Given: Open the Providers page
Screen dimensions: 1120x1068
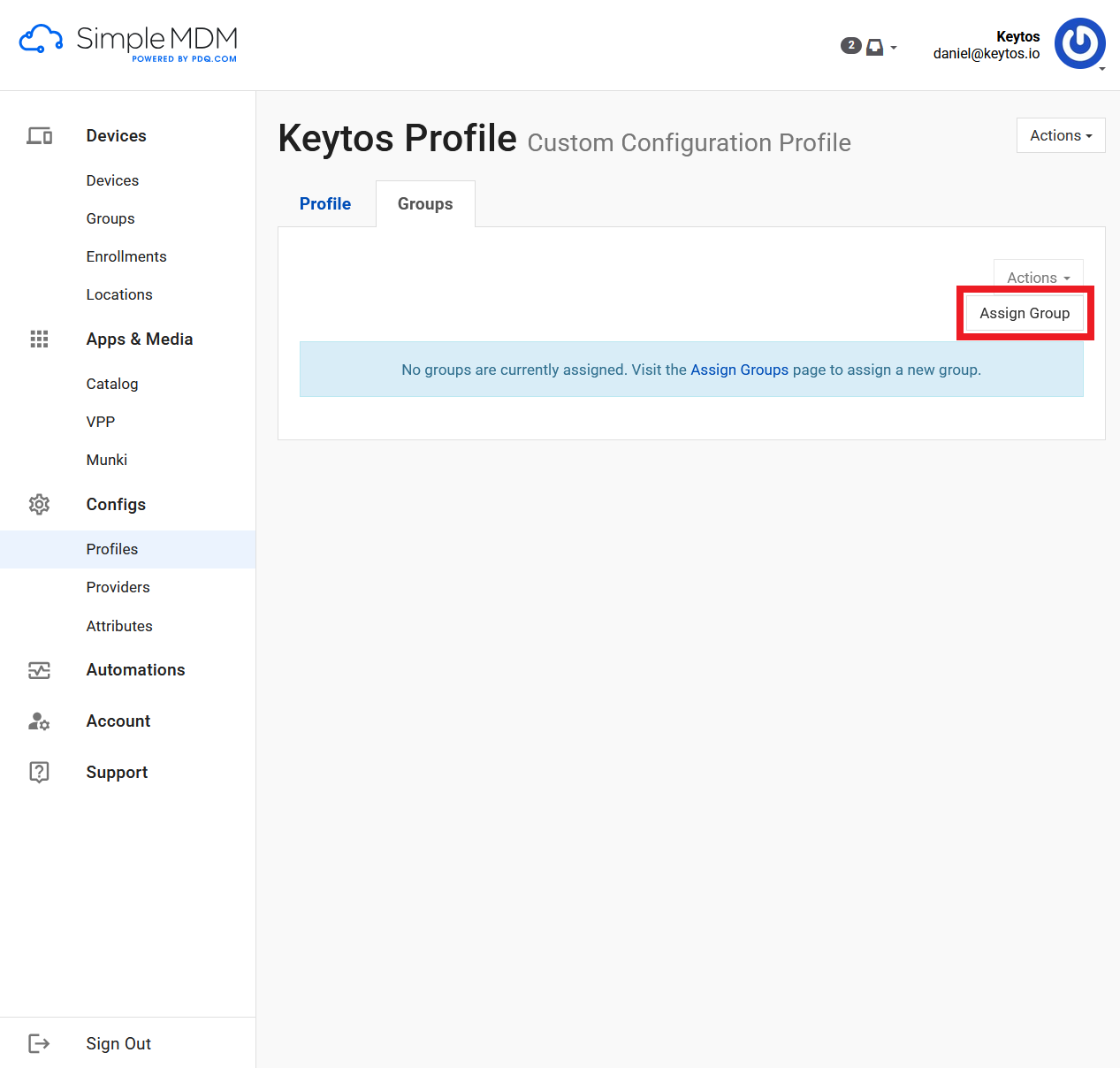Looking at the screenshot, I should (118, 587).
